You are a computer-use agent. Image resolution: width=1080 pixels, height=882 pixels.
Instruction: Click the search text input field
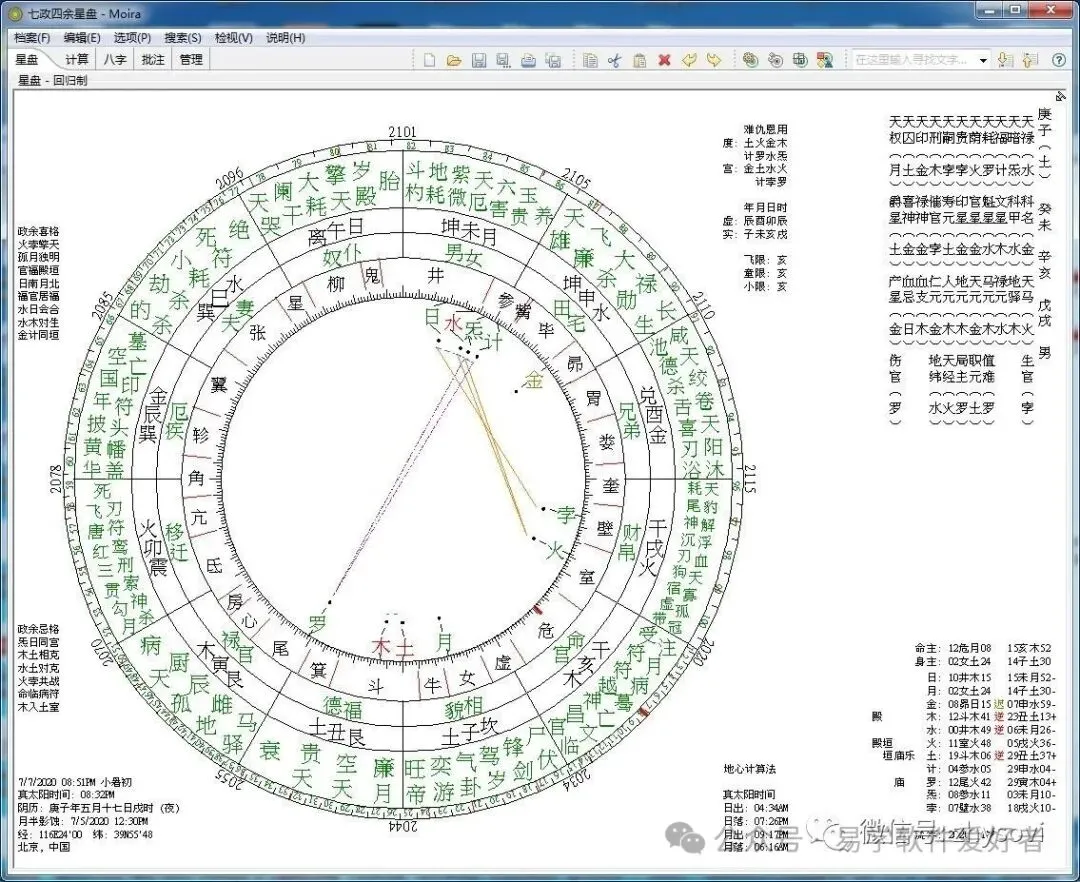(x=914, y=61)
